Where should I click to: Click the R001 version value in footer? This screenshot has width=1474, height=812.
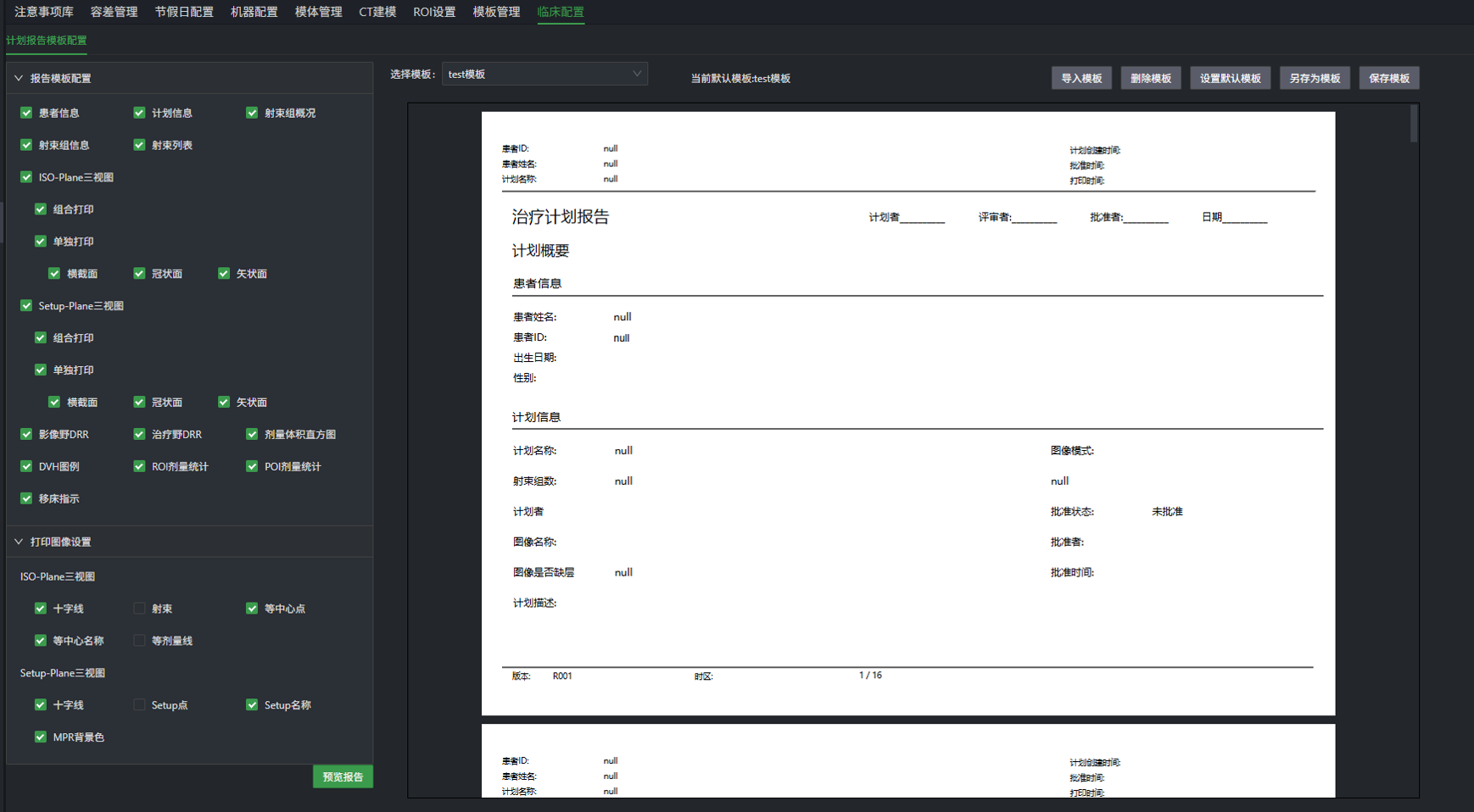pos(562,676)
